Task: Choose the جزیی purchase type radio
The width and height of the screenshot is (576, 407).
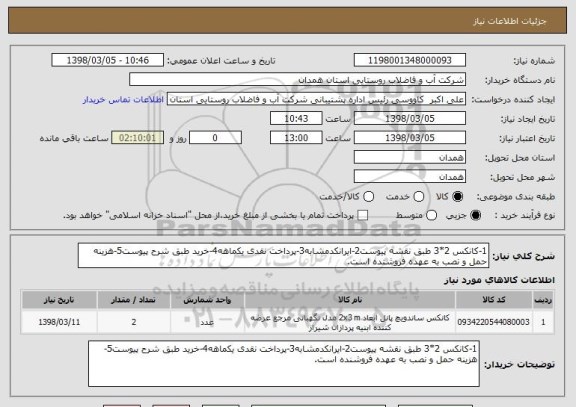Action: (x=475, y=215)
